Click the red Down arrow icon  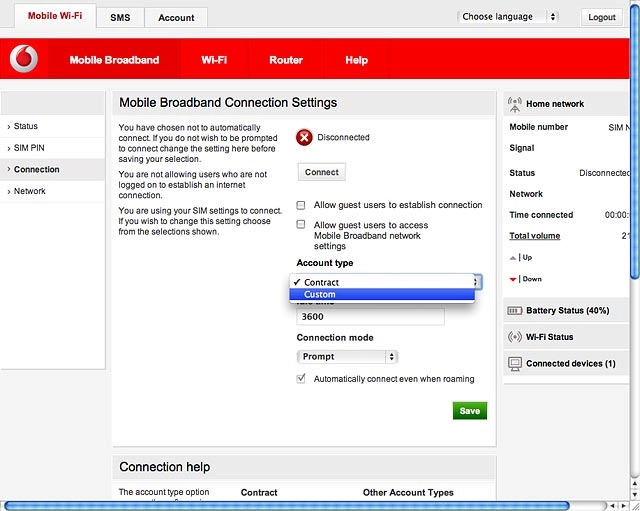point(513,279)
